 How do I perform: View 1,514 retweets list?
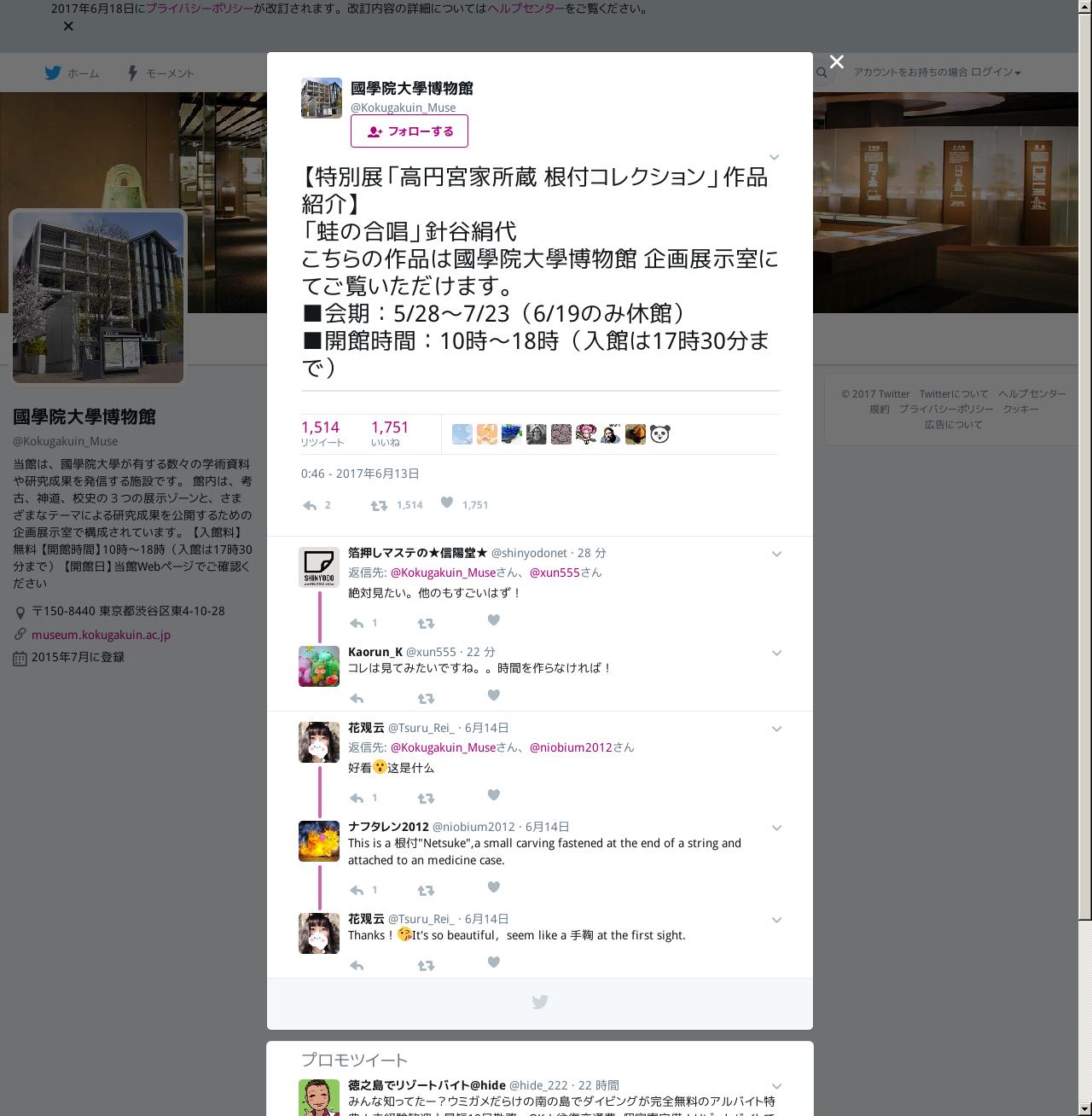[322, 433]
